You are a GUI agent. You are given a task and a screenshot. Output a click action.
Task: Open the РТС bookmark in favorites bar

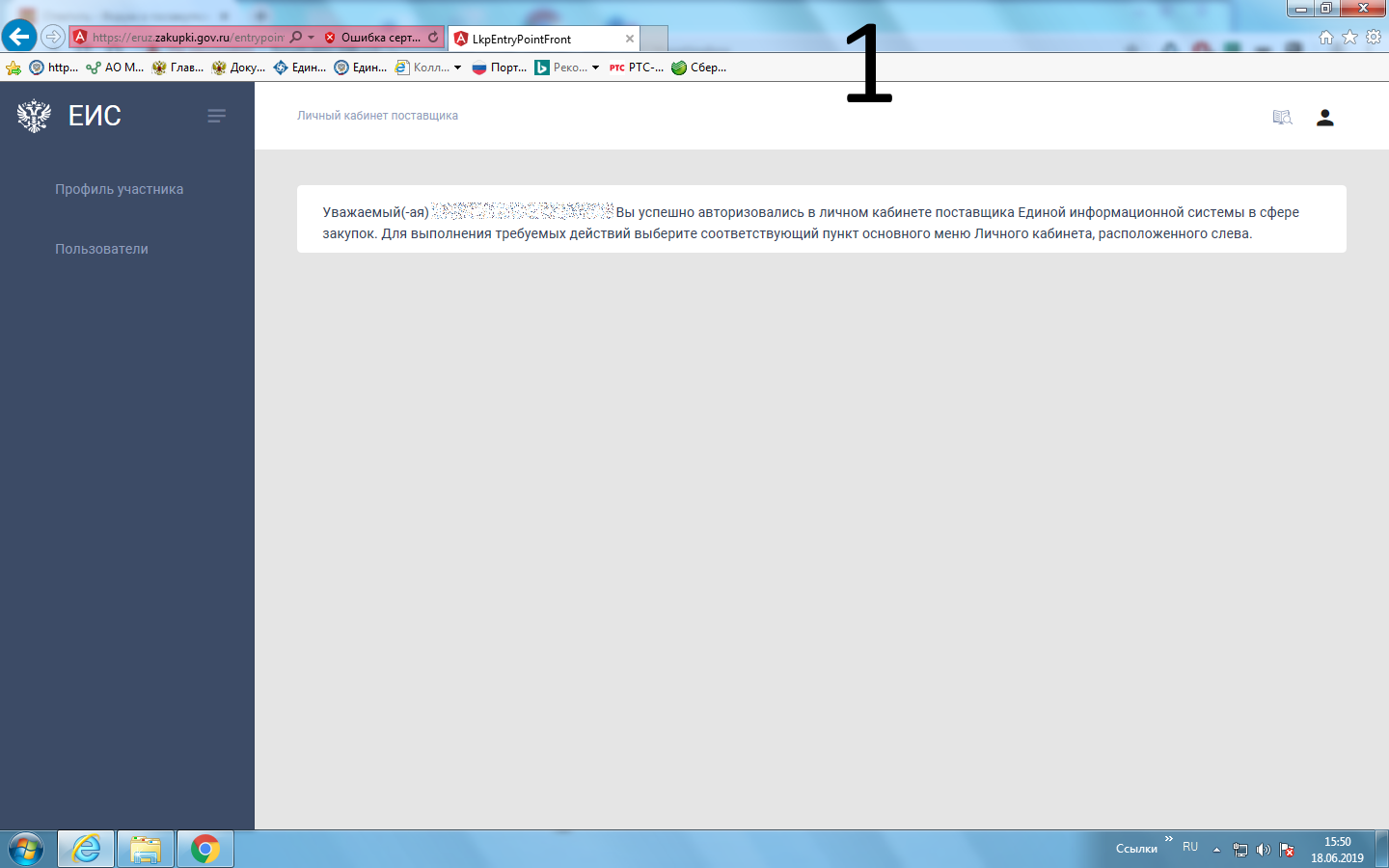pos(637,68)
